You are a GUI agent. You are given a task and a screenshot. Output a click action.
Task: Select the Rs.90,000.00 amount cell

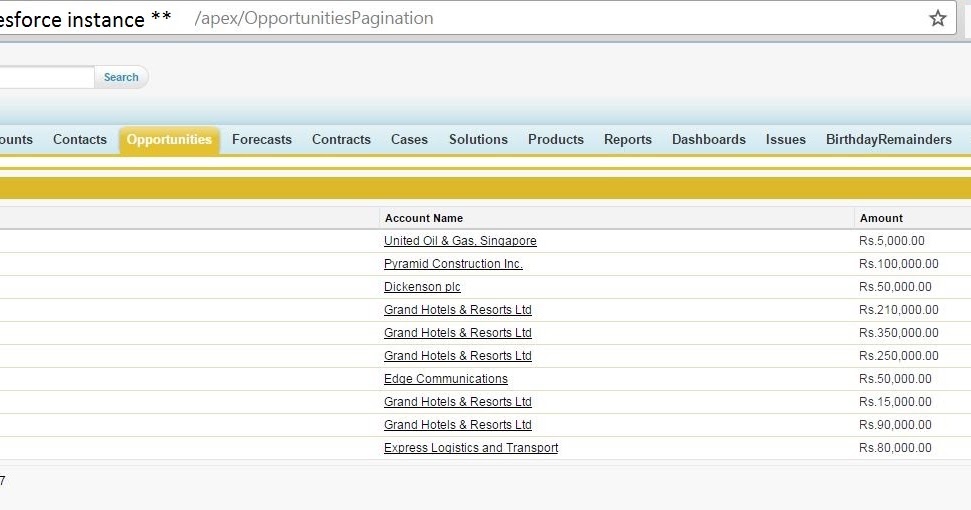(895, 425)
